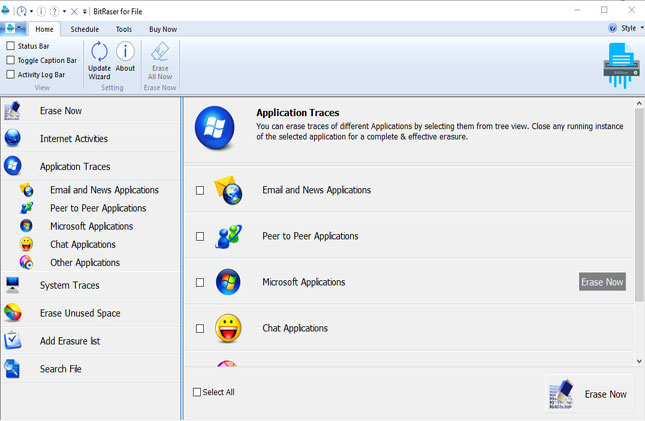Screen dimensions: 645x421
Task: Click the large Application Traces header icon
Action: click(x=215, y=128)
